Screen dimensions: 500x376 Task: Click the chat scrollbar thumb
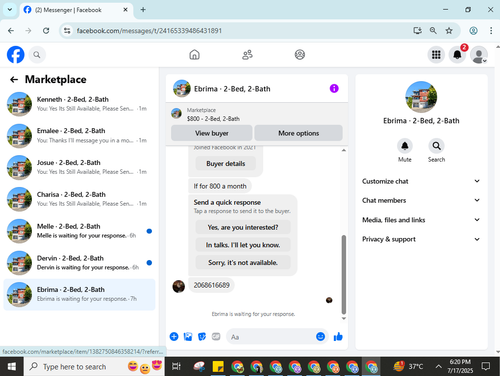click(344, 274)
